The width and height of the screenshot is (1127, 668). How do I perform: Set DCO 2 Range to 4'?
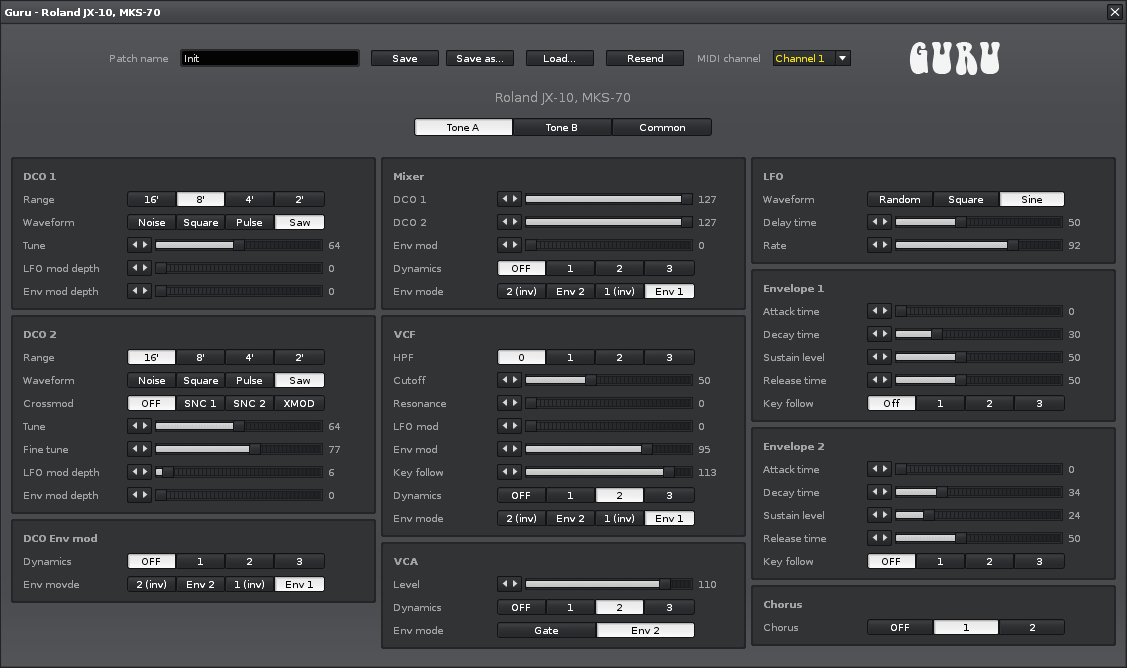click(249, 357)
